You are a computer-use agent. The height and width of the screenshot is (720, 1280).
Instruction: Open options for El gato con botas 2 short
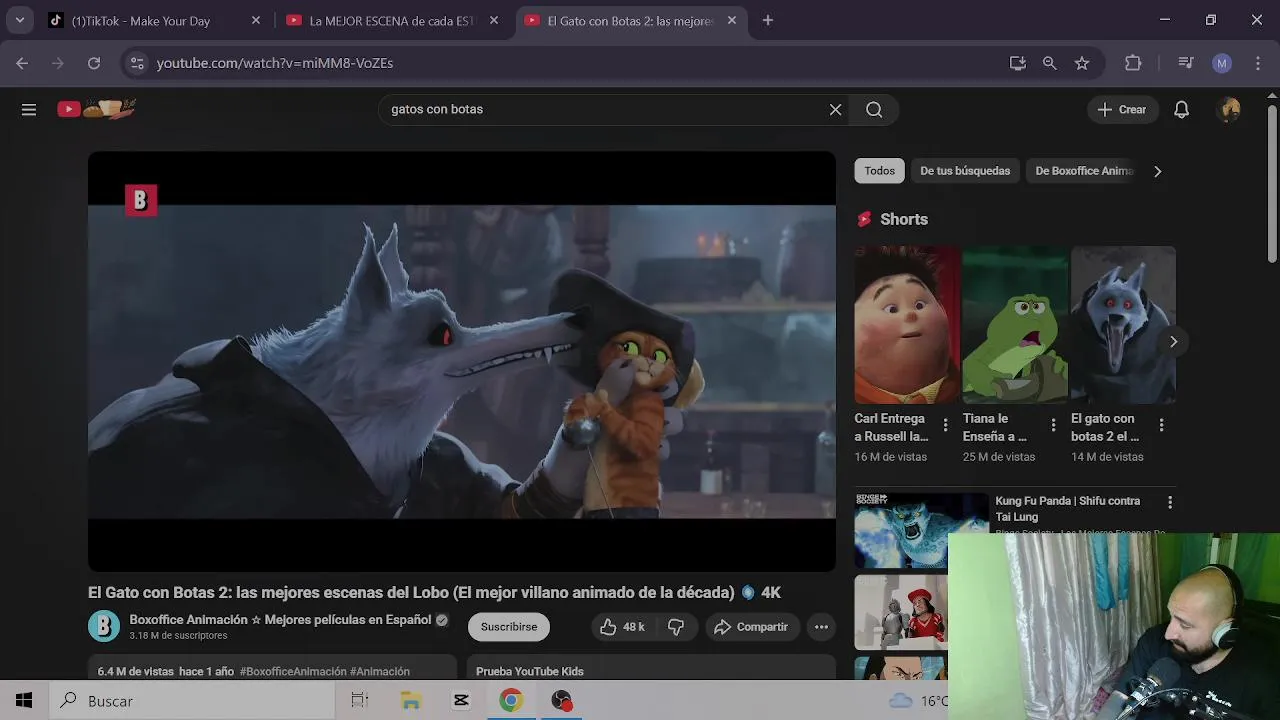1161,425
